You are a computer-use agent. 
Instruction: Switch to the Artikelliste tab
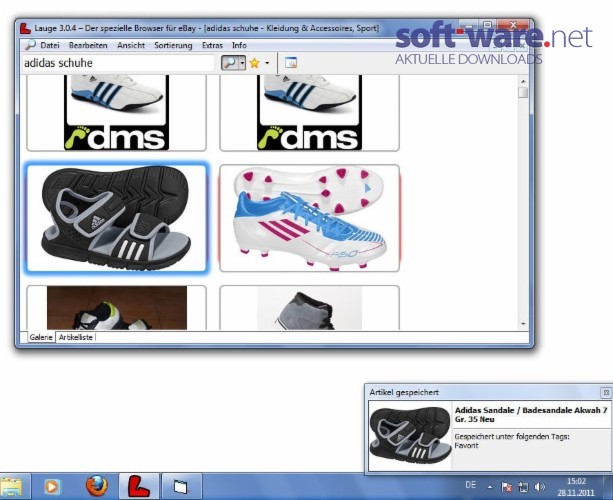(x=75, y=337)
